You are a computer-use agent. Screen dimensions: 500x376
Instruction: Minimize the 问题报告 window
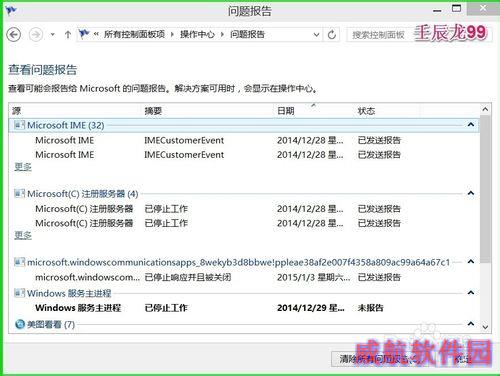click(x=437, y=10)
